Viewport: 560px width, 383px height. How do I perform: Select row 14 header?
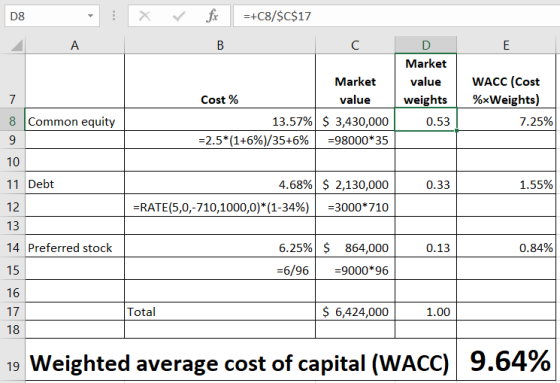coord(13,246)
